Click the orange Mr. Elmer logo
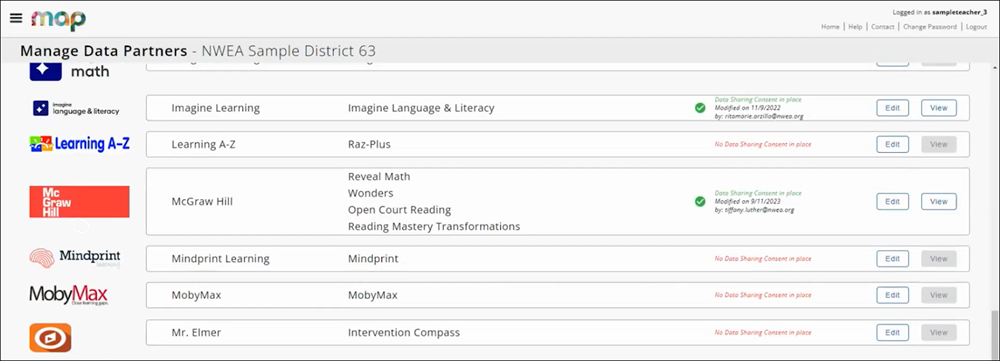Screen dimensions: 1000x361 tap(50, 337)
